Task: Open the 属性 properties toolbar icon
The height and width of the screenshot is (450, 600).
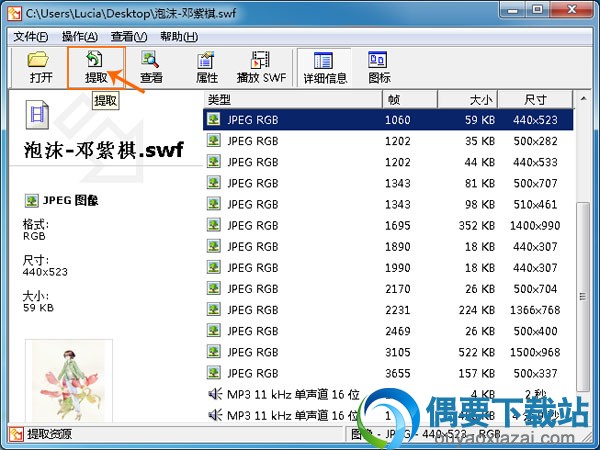Action: [x=207, y=67]
